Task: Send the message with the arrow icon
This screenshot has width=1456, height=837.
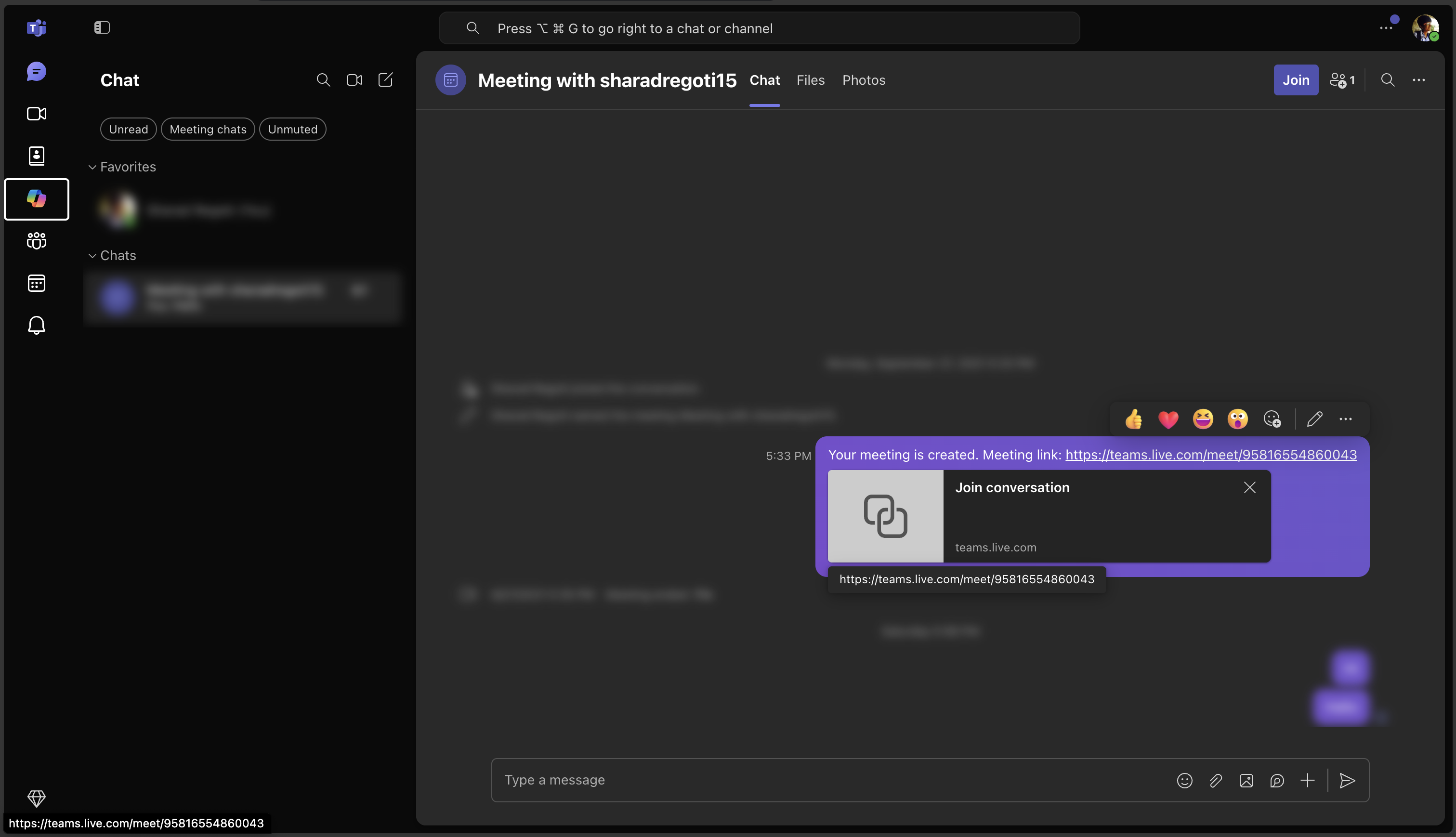Action: click(x=1347, y=780)
